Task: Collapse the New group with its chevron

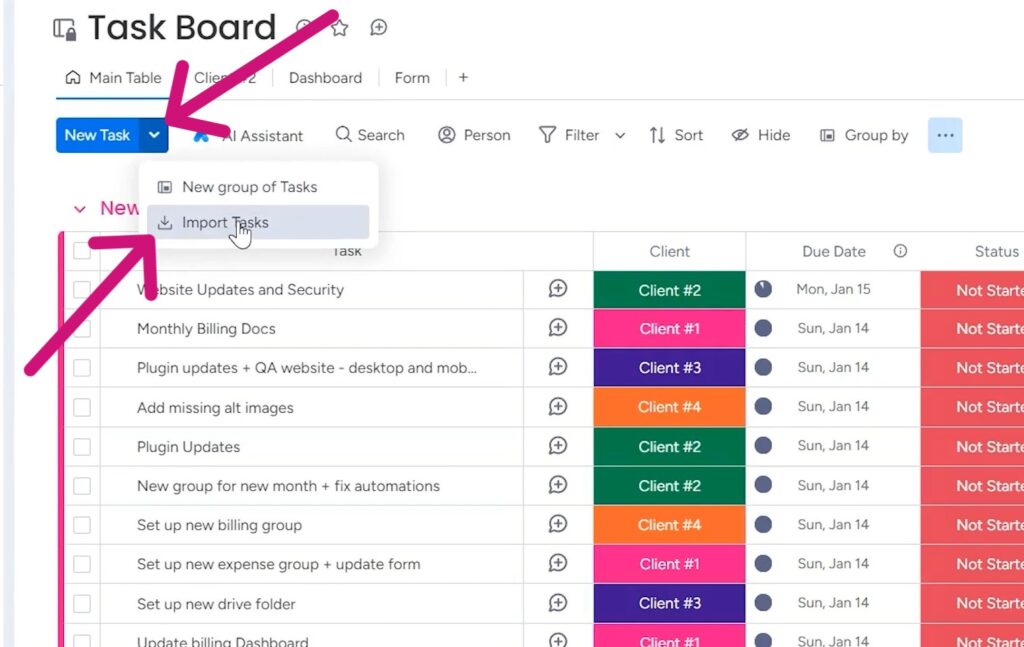Action: (81, 208)
